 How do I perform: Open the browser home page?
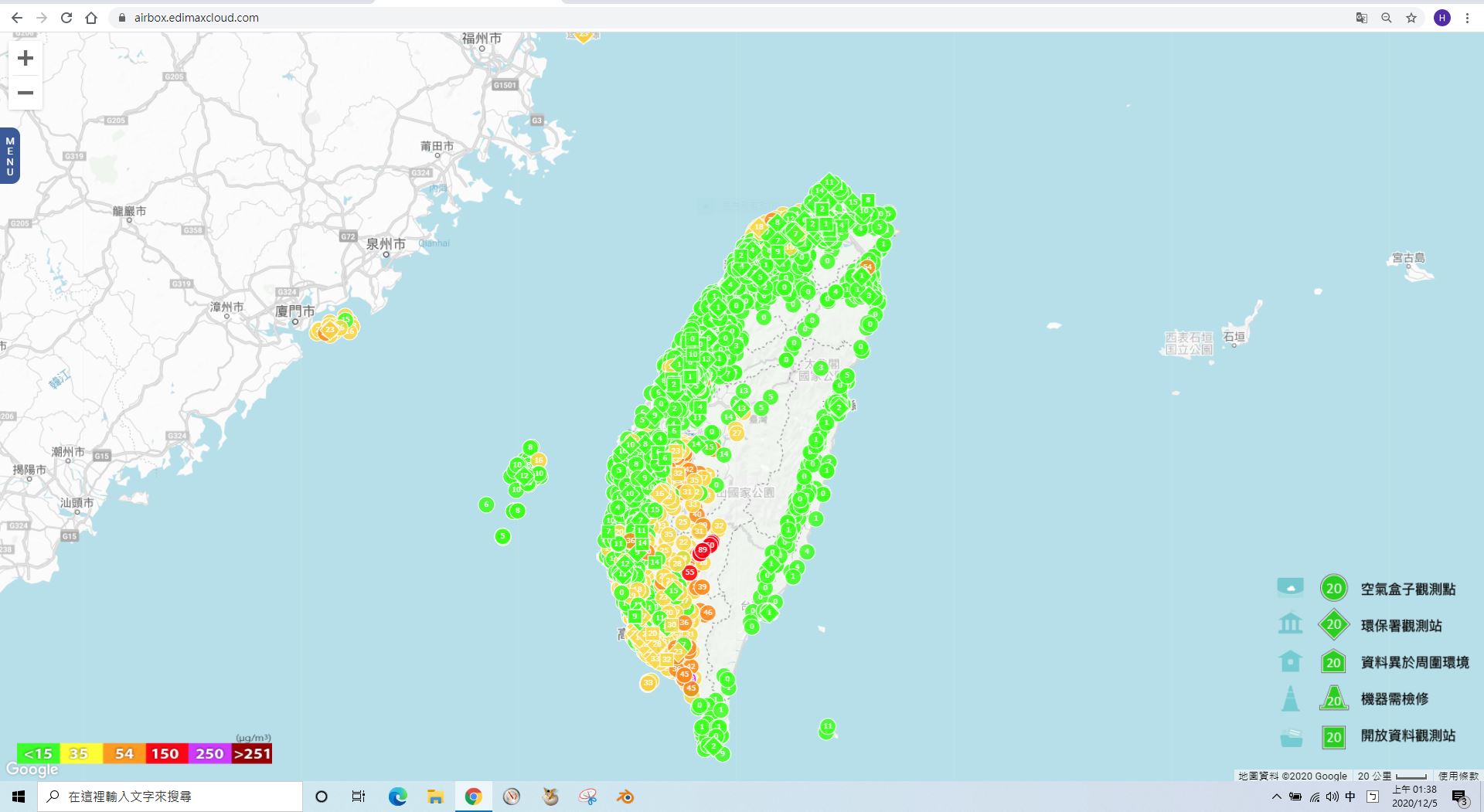pos(91,18)
